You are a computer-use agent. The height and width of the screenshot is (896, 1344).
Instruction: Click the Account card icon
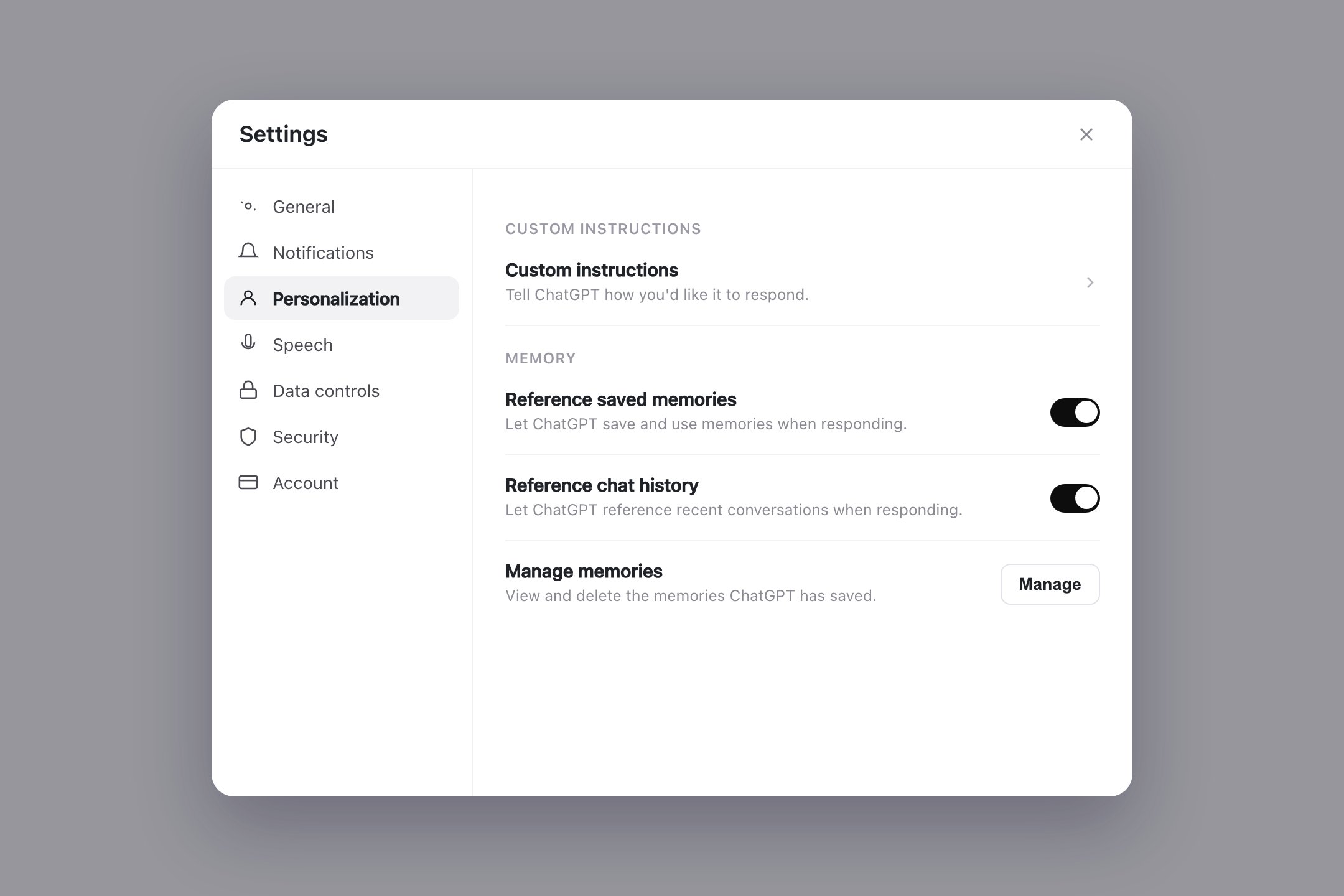click(248, 482)
